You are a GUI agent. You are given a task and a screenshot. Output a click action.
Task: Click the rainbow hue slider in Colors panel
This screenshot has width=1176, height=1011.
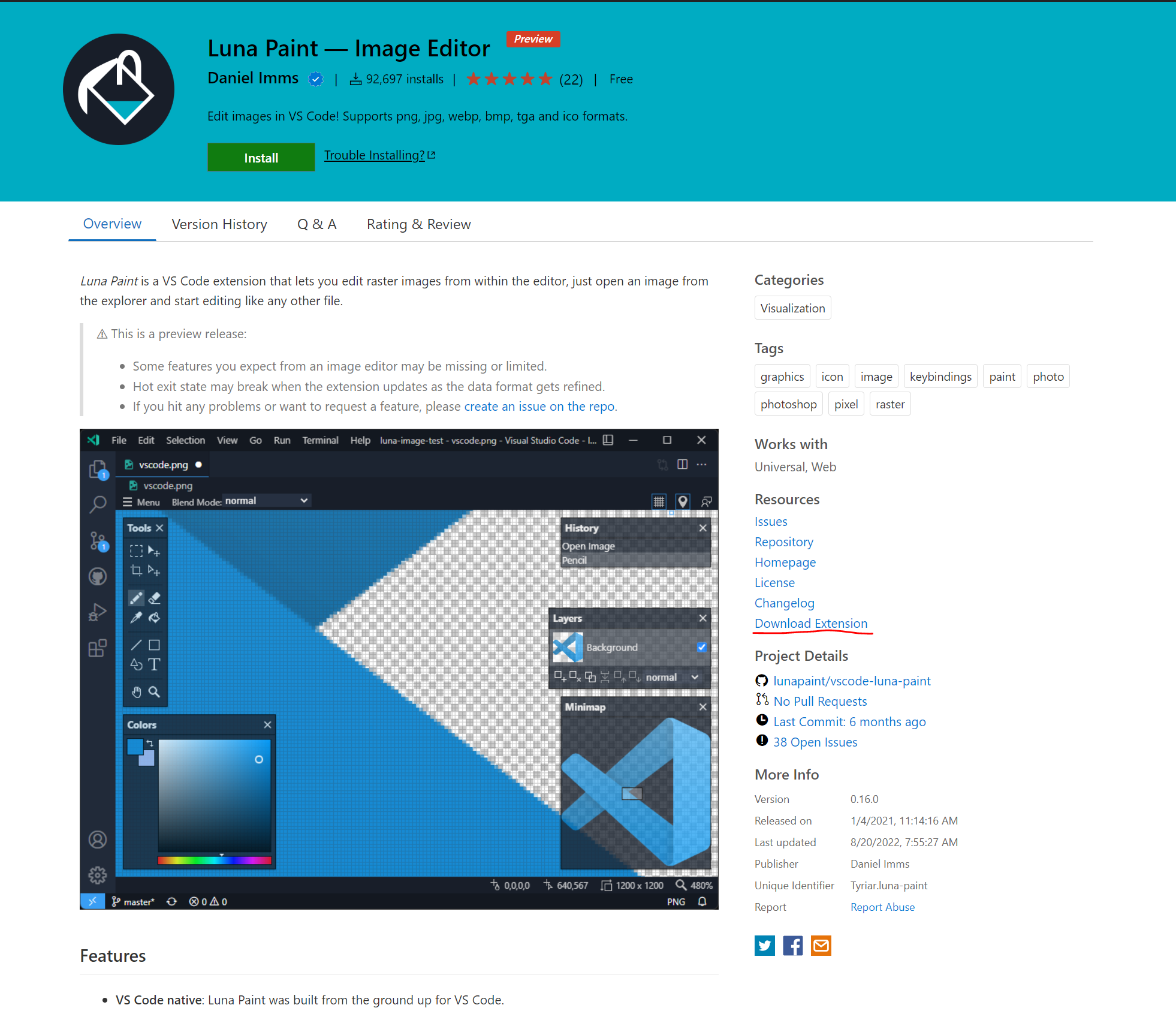coord(215,860)
